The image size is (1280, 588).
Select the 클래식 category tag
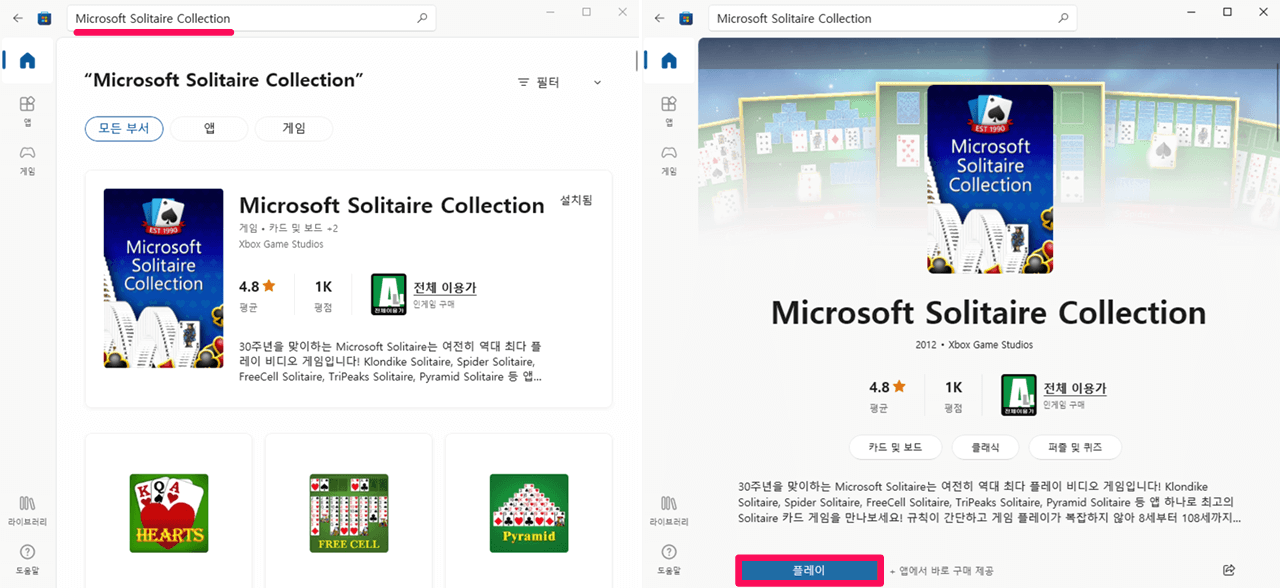tap(985, 447)
